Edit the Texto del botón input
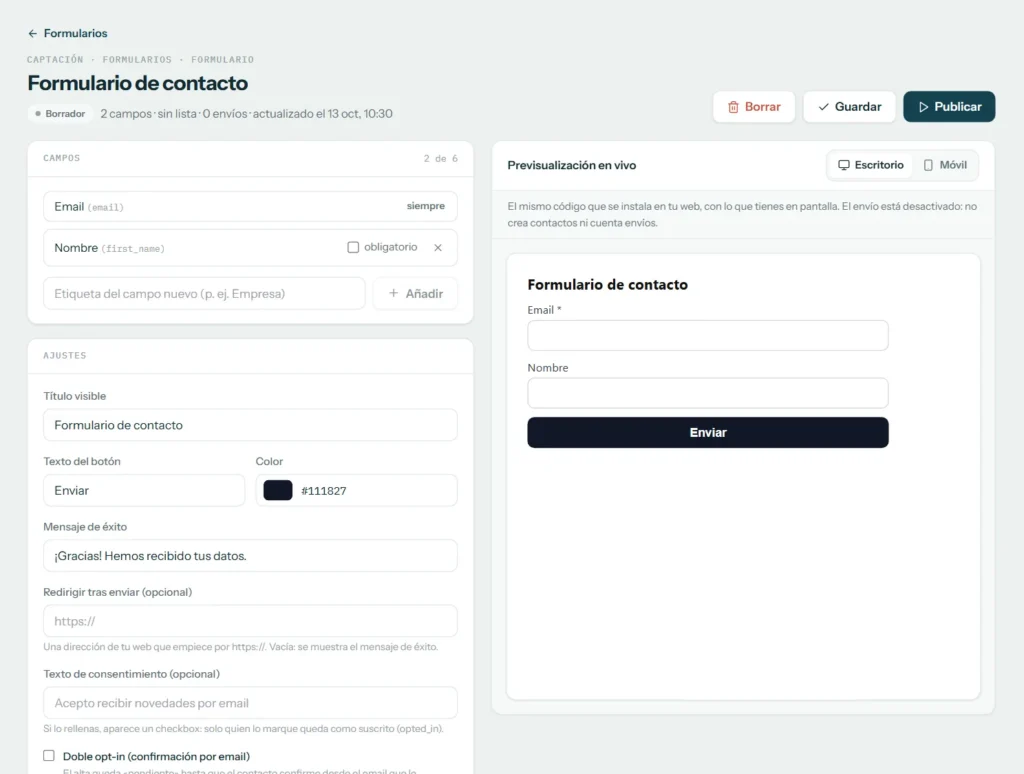 tap(144, 491)
